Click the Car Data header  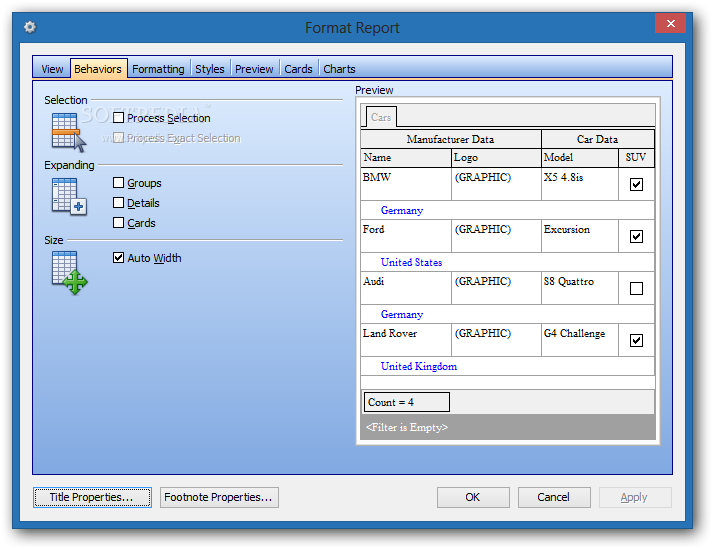598,139
